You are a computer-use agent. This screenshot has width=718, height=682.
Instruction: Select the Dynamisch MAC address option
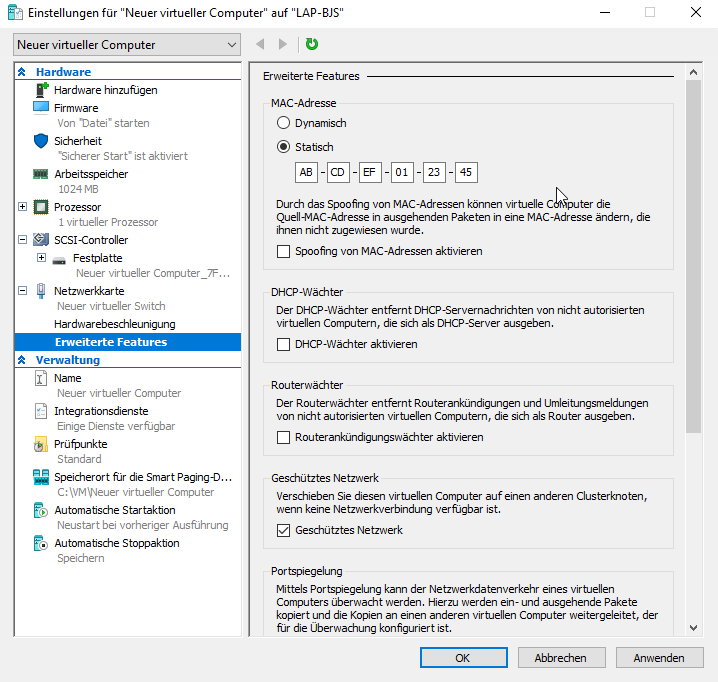(283, 123)
